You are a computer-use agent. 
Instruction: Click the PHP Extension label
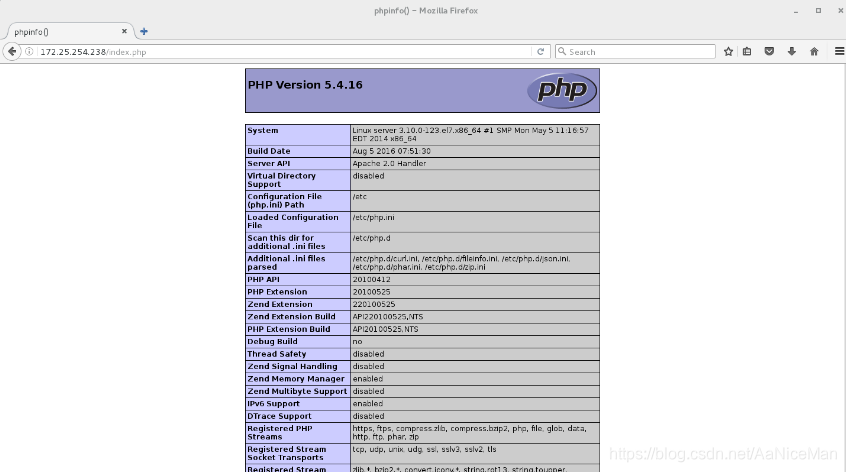pyautogui.click(x=277, y=292)
